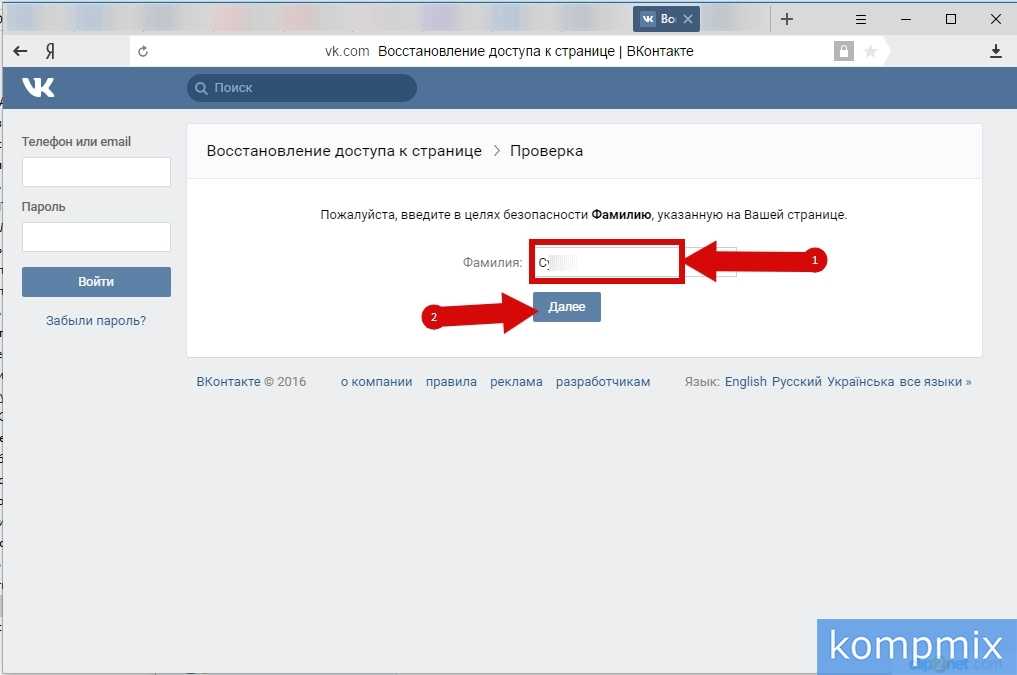This screenshot has width=1017, height=675.
Task: Focus the Поиск search field
Action: pos(302,88)
